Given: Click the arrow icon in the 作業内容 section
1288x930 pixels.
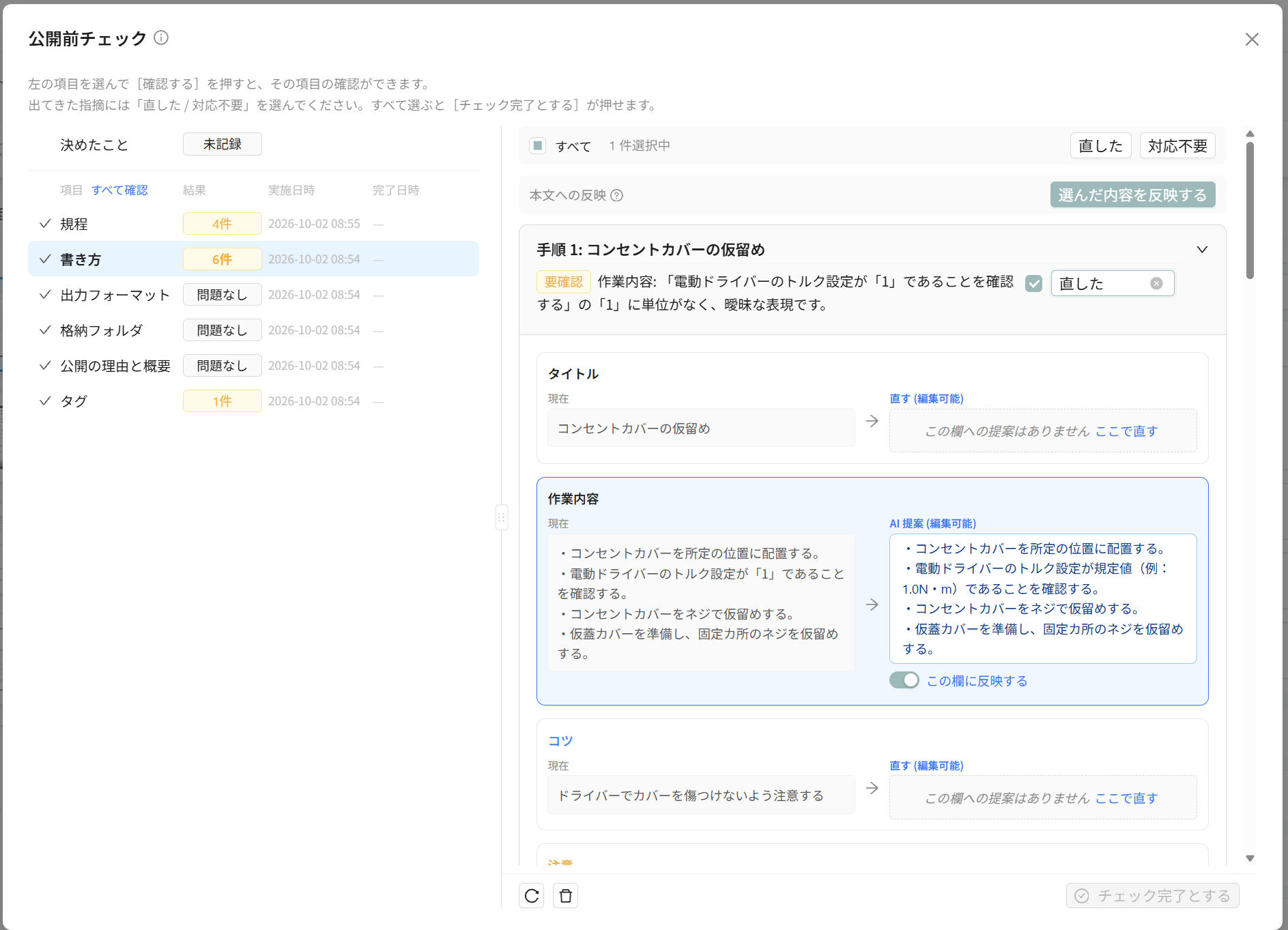Looking at the screenshot, I should tap(872, 605).
